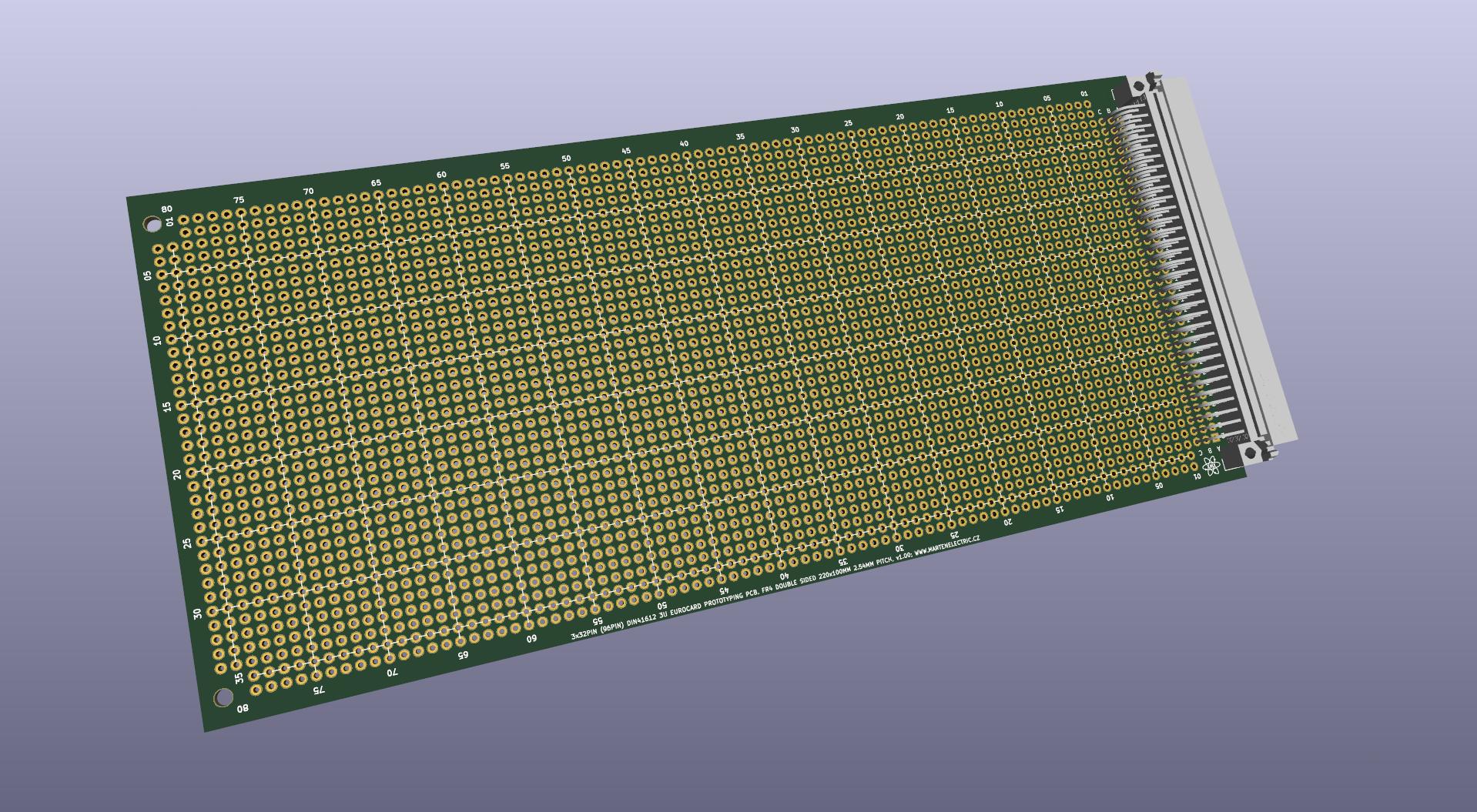Viewport: 1477px width, 812px height.
Task: Click the atom logo on the PCB
Action: click(1212, 466)
